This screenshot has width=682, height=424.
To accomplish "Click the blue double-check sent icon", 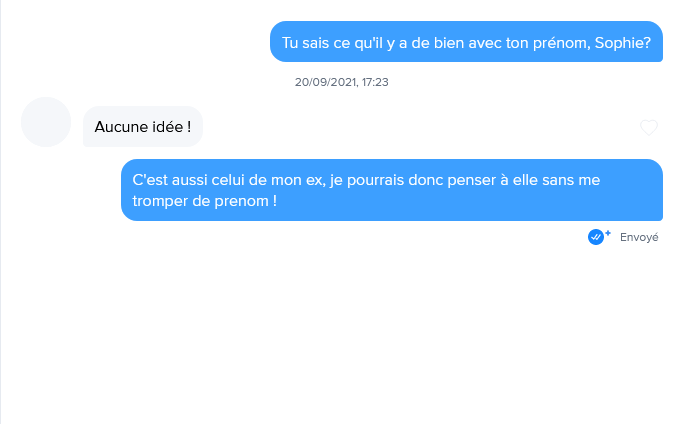I will (596, 237).
